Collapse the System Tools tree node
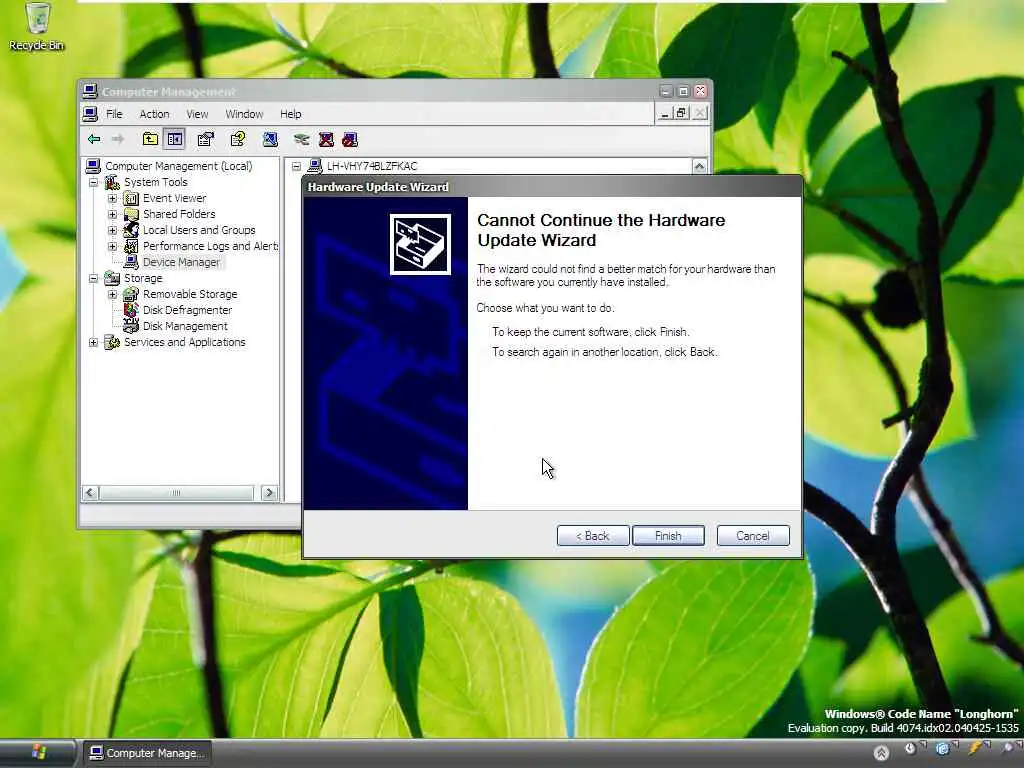 pyautogui.click(x=93, y=182)
